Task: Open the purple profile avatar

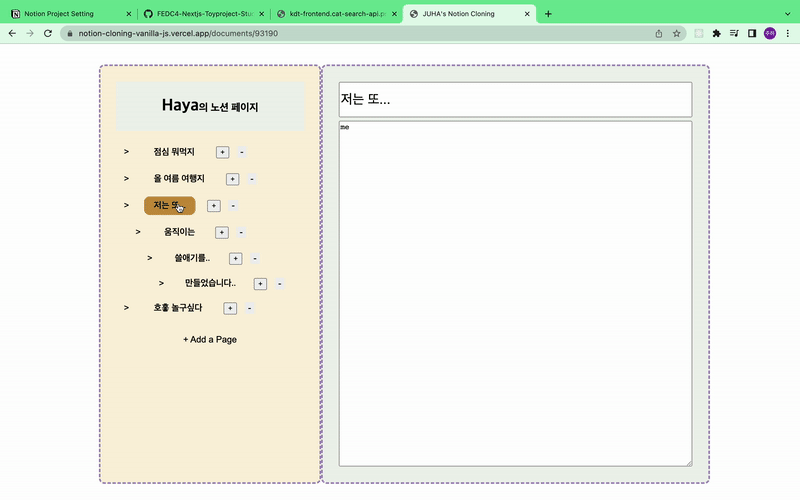Action: [770, 34]
